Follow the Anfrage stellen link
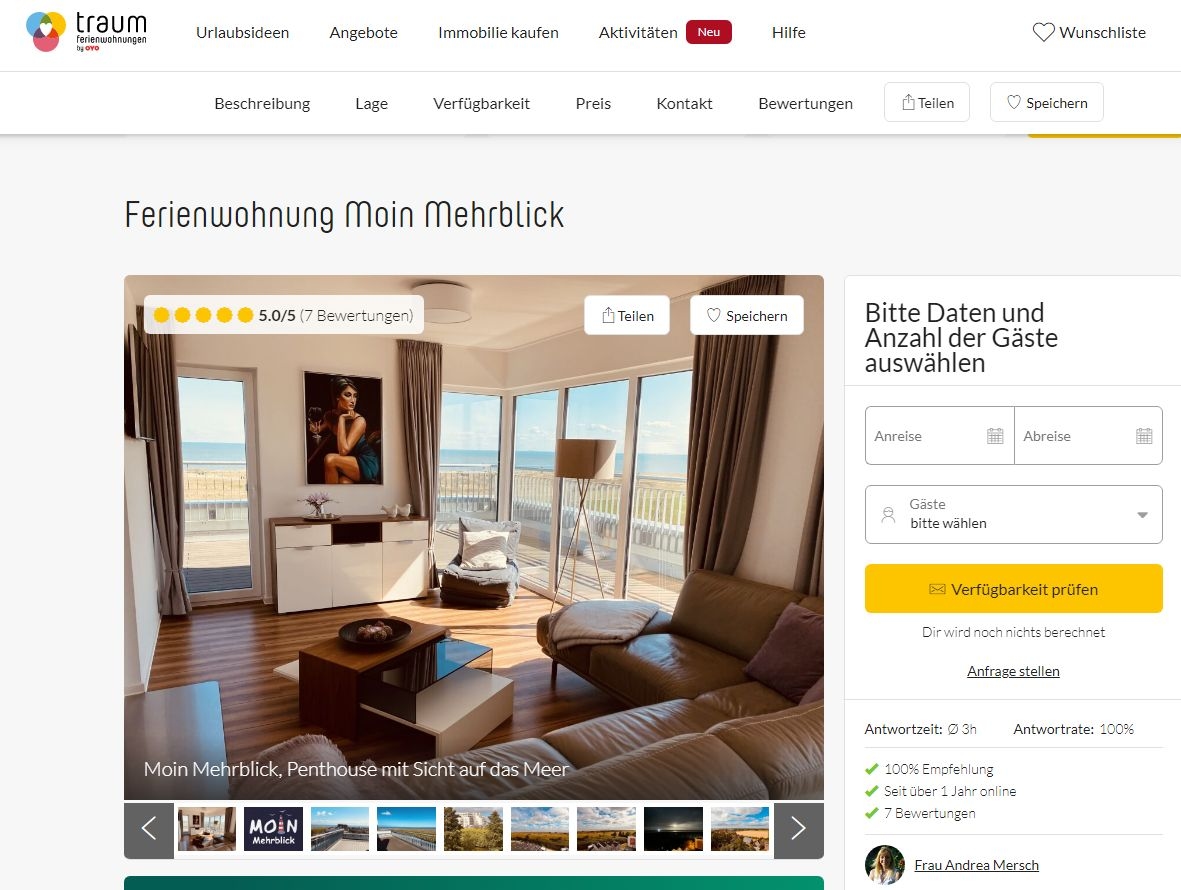 point(1013,671)
